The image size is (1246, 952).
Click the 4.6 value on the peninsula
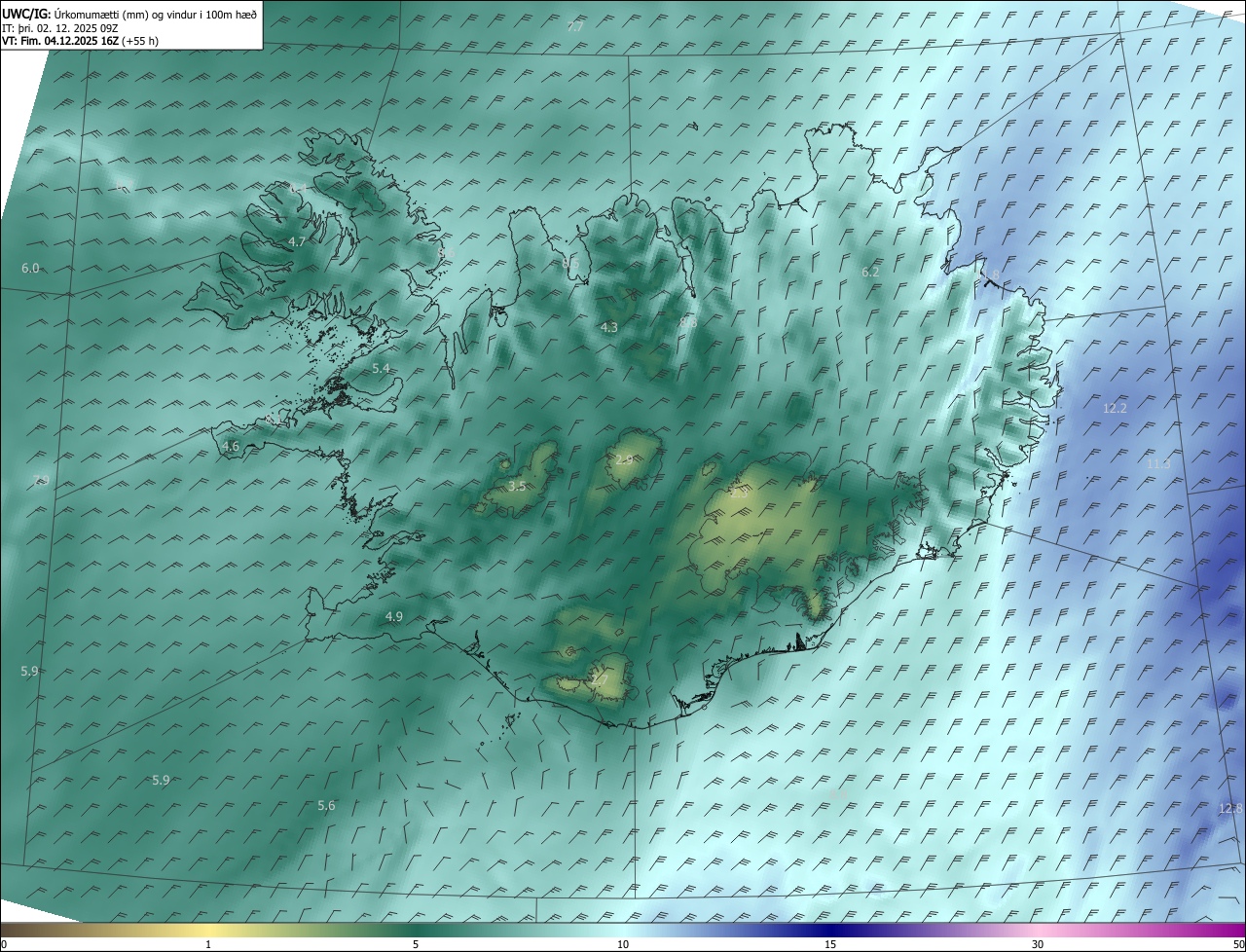[231, 446]
